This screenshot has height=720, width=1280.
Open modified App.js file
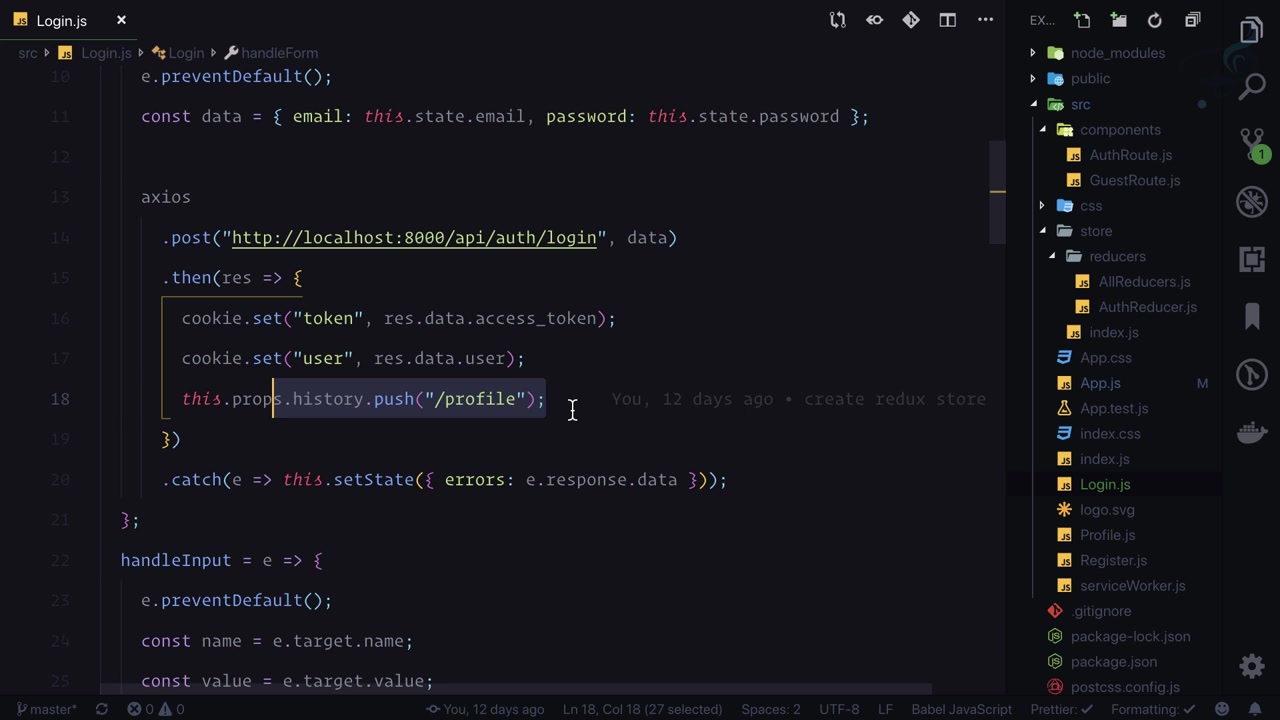click(x=1100, y=383)
